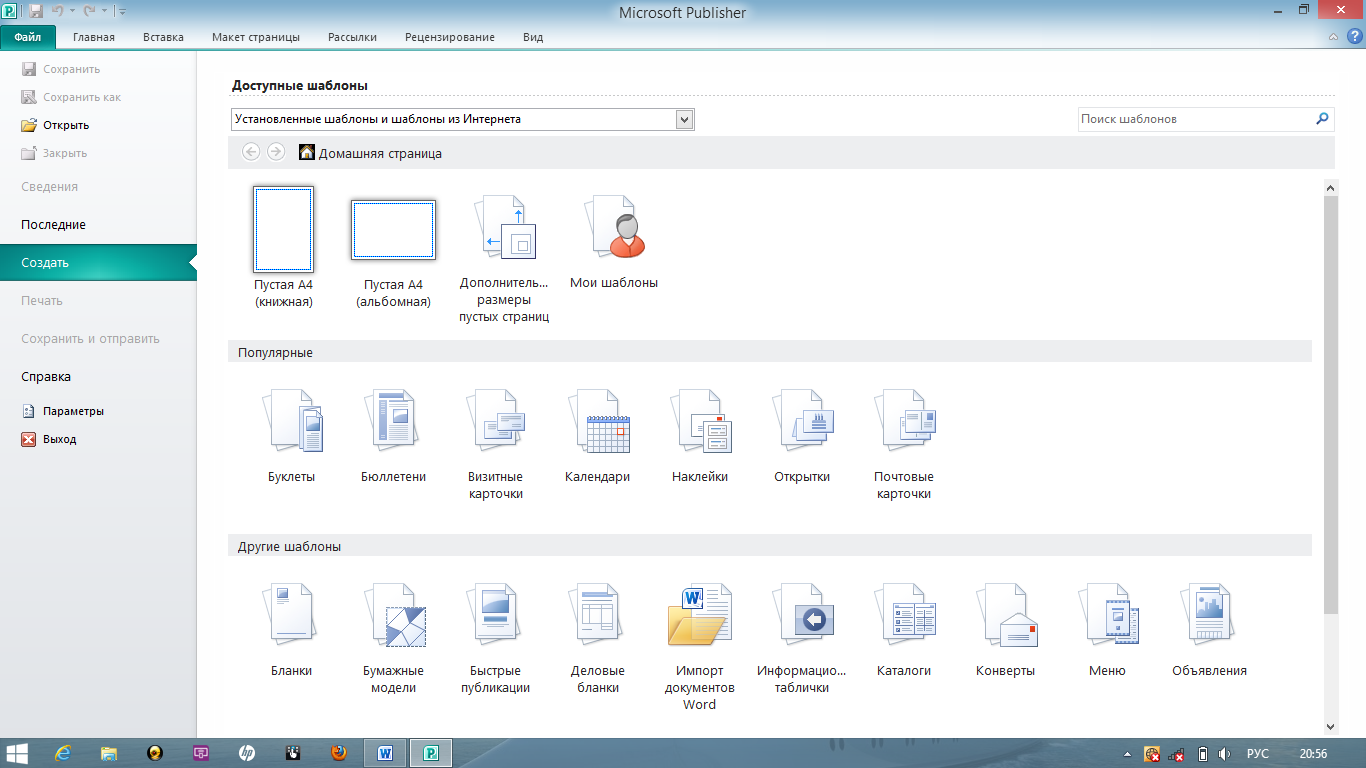Choose Почтовые карточки templates

click(904, 444)
